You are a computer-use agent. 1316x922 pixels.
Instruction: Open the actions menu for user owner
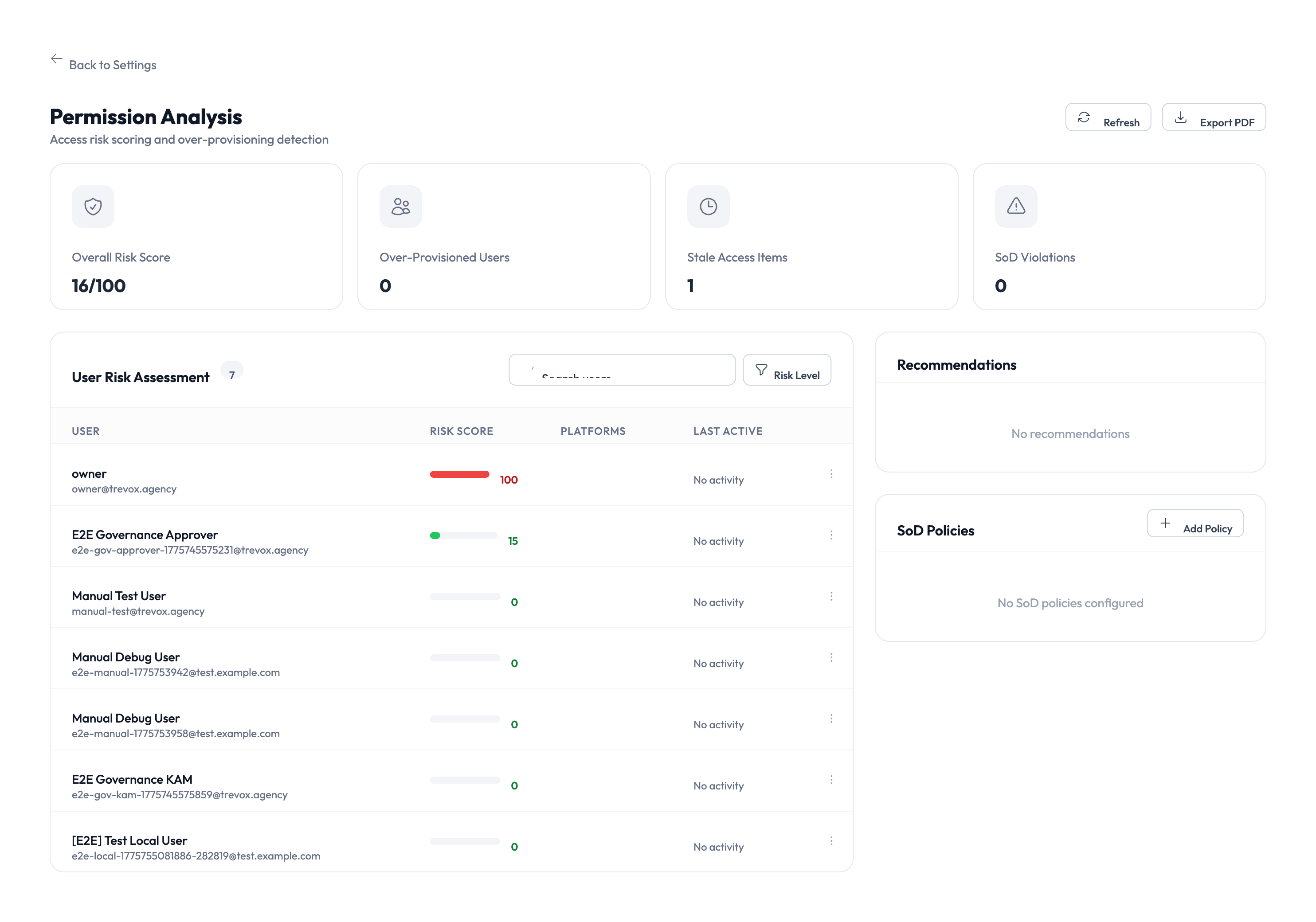point(832,474)
